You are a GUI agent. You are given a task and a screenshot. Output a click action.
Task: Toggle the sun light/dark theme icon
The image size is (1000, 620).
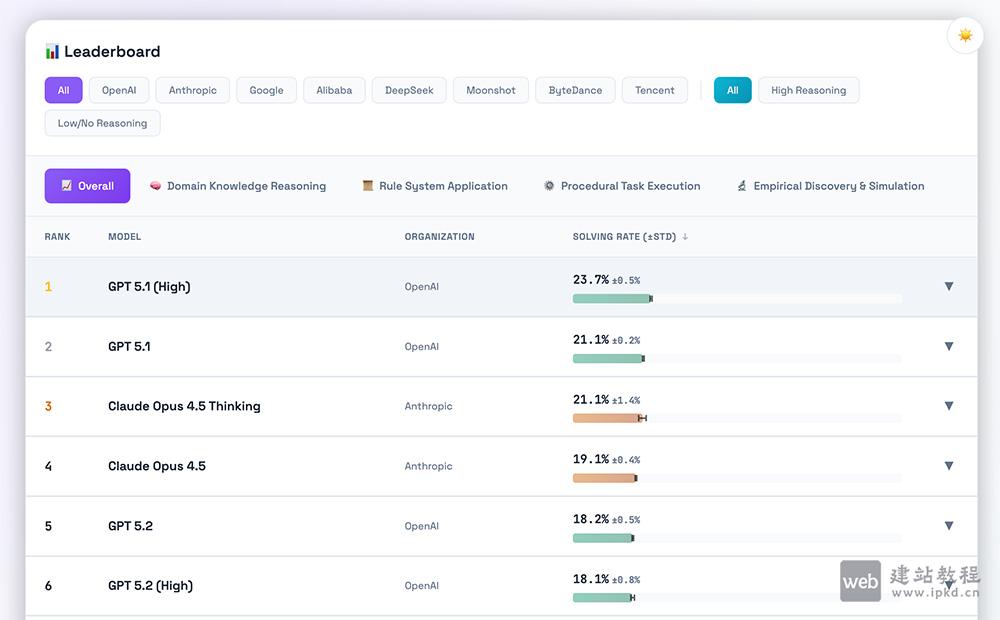tap(965, 35)
